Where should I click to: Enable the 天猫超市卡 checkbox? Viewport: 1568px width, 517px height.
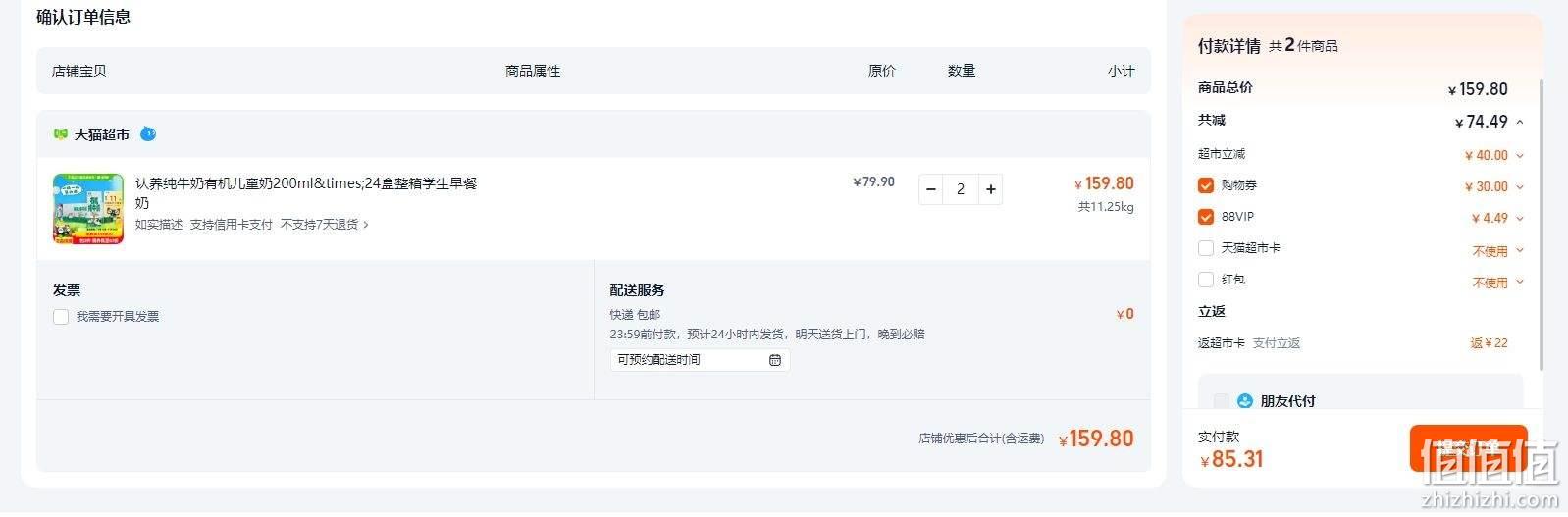coord(1206,248)
